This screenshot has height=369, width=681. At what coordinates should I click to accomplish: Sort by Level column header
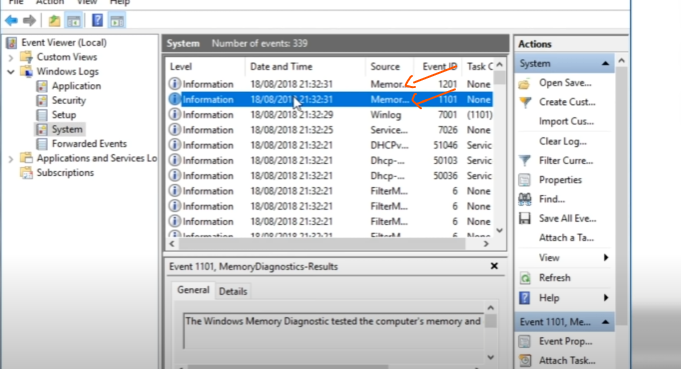click(x=205, y=67)
